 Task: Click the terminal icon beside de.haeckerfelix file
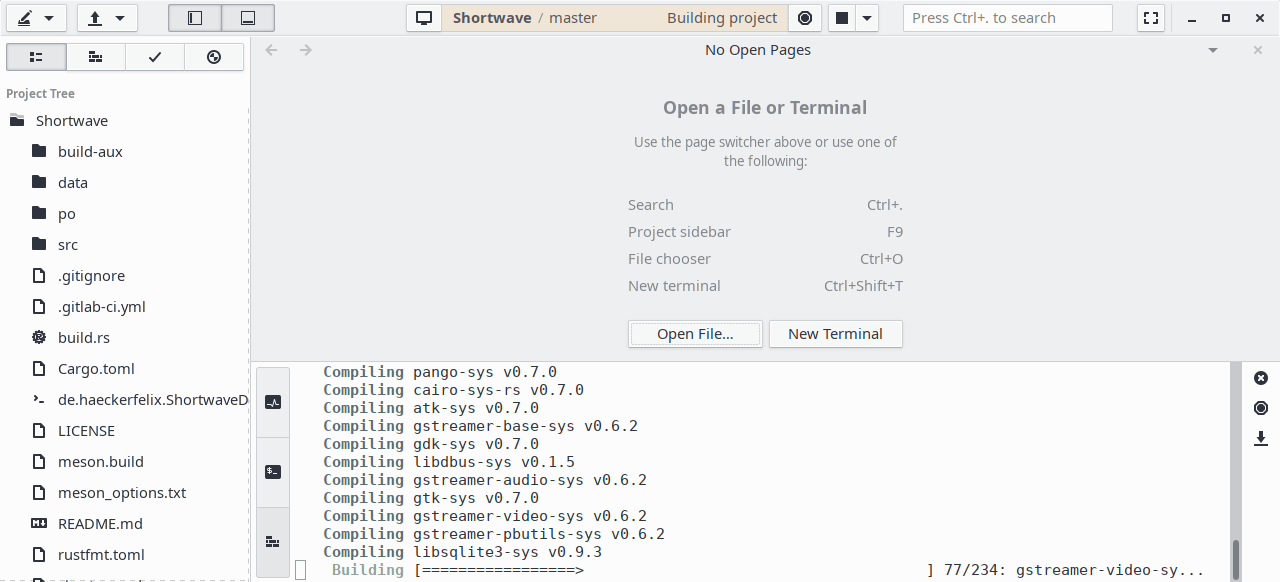click(39, 399)
